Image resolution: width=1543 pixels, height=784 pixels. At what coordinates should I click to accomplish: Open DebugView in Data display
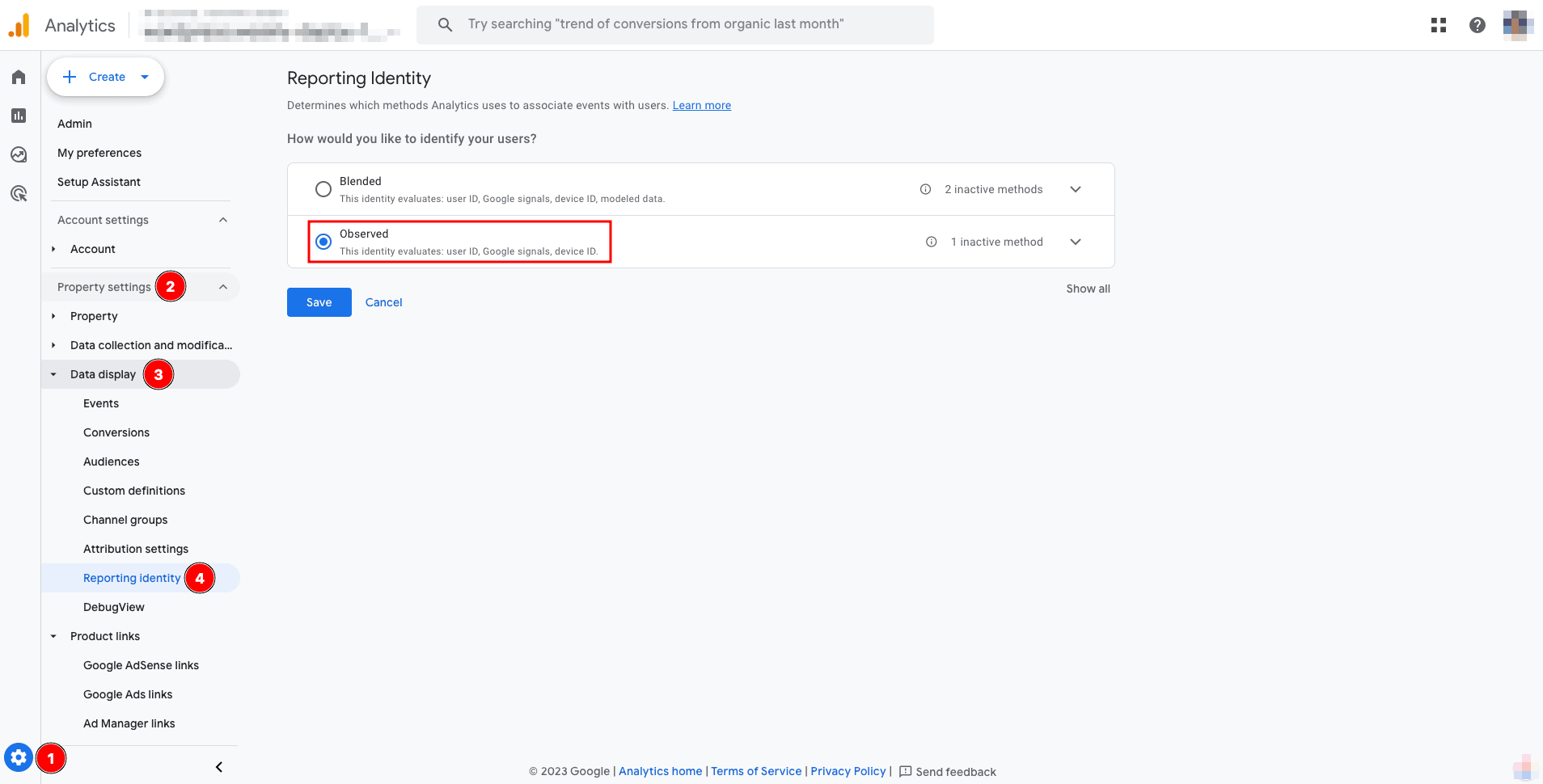tap(114, 607)
